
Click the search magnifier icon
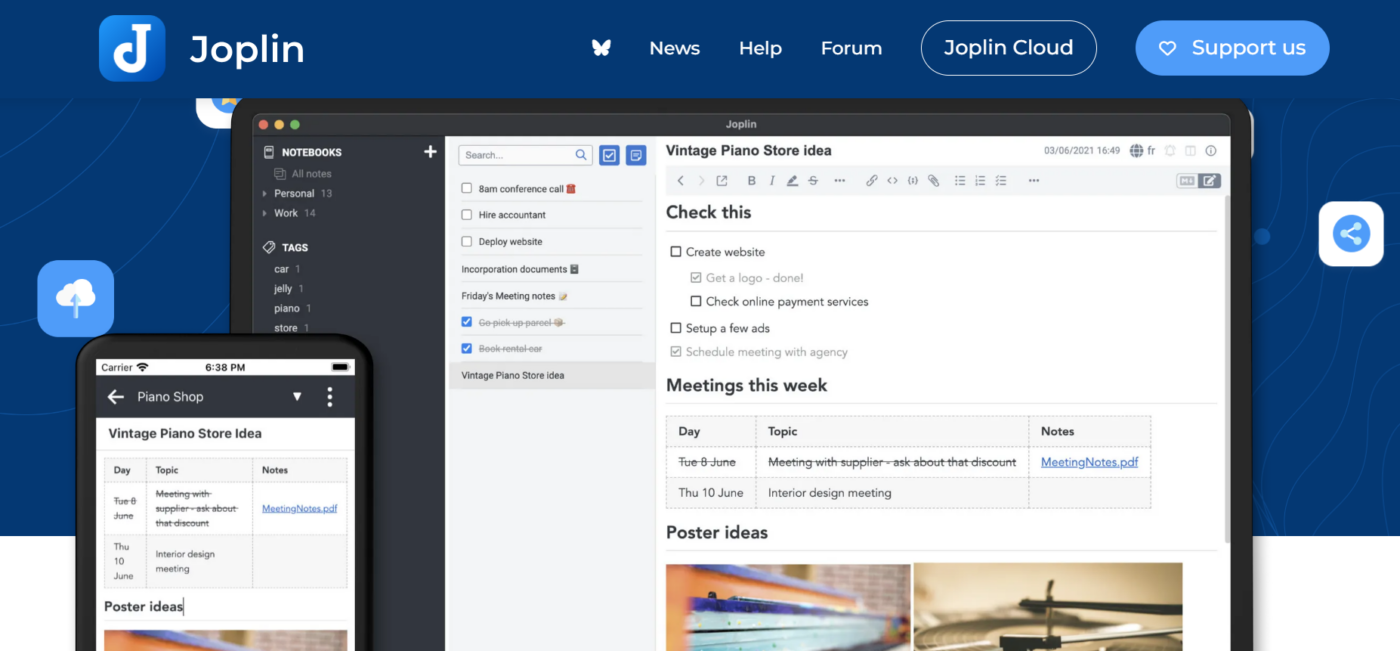pos(581,155)
